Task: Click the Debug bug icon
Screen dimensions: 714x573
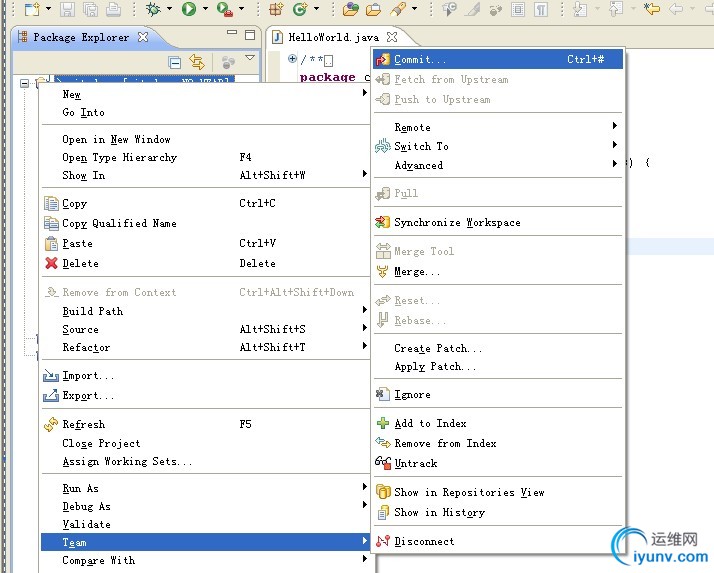Action: point(153,9)
